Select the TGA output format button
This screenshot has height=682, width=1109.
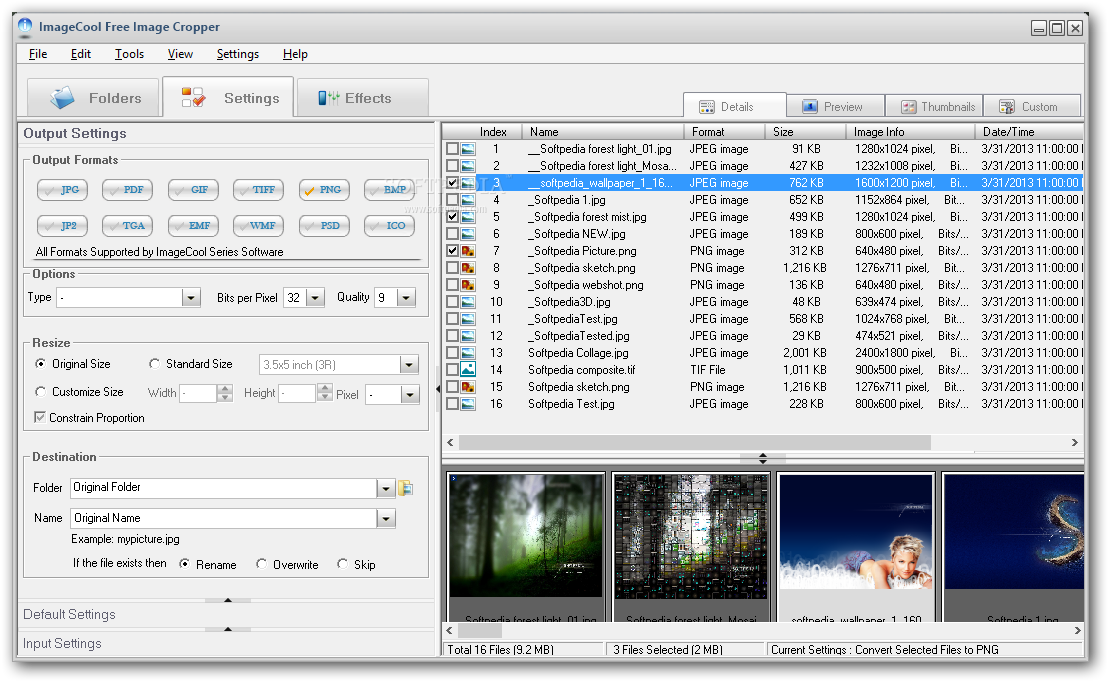point(127,226)
